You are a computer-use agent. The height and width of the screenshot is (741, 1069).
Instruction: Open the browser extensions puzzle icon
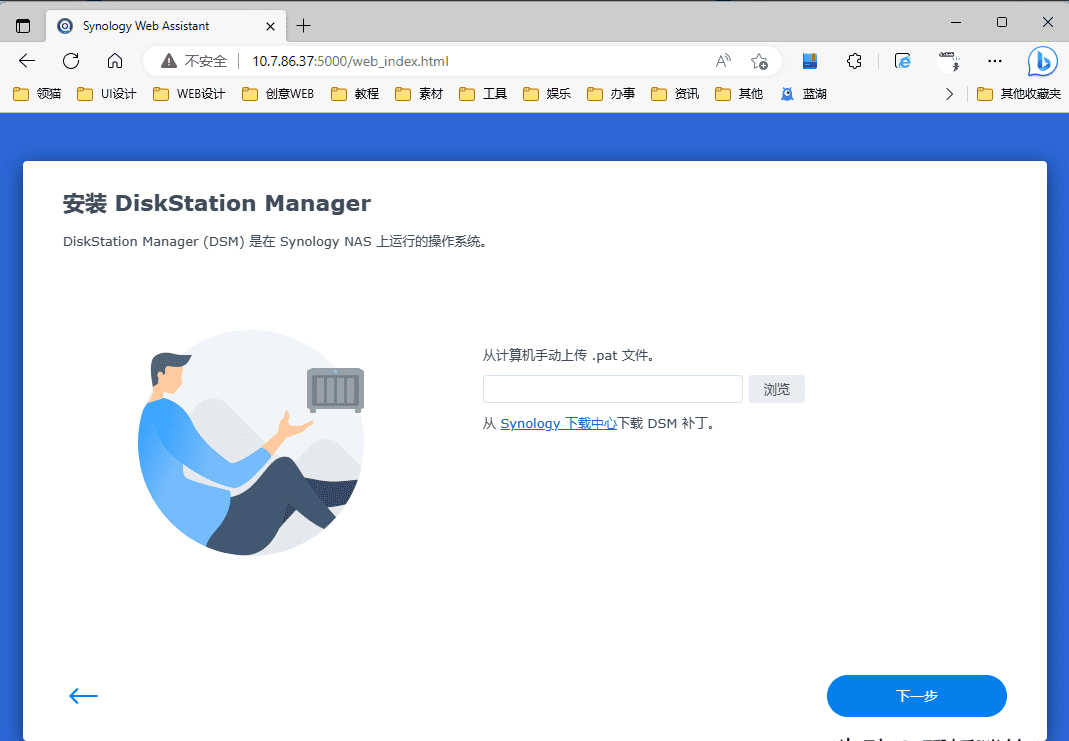click(x=854, y=61)
